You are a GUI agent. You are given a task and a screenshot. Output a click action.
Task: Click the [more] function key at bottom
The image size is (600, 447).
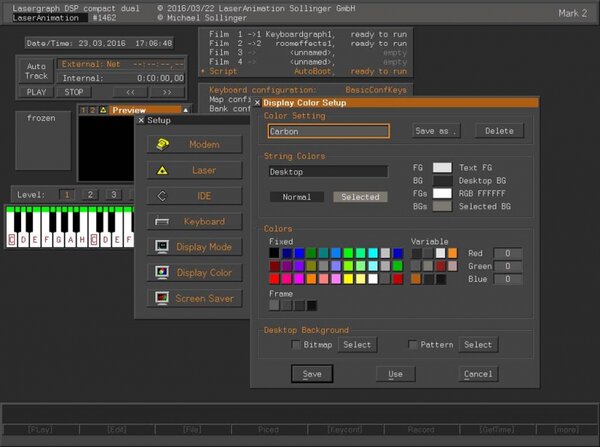[566, 429]
